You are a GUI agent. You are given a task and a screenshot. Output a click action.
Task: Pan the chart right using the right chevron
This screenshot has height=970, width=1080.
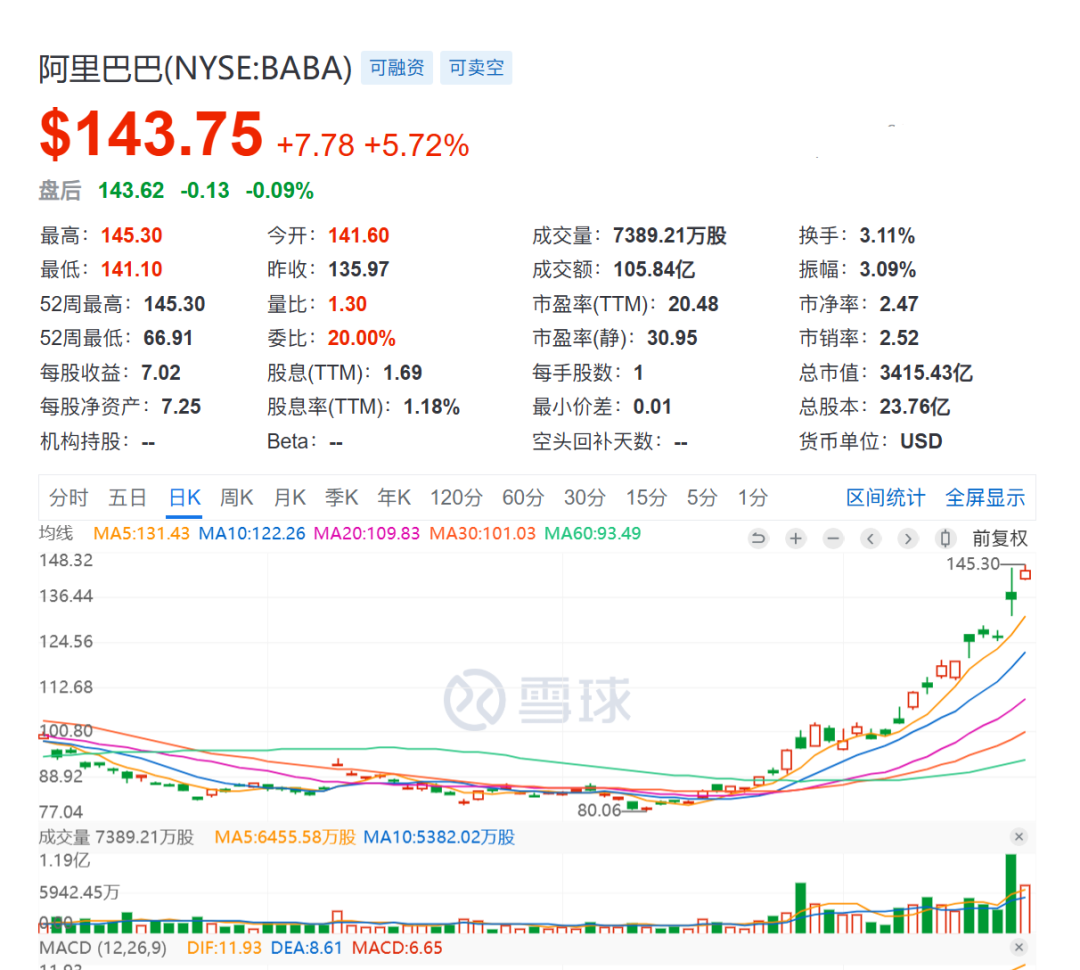coord(908,538)
